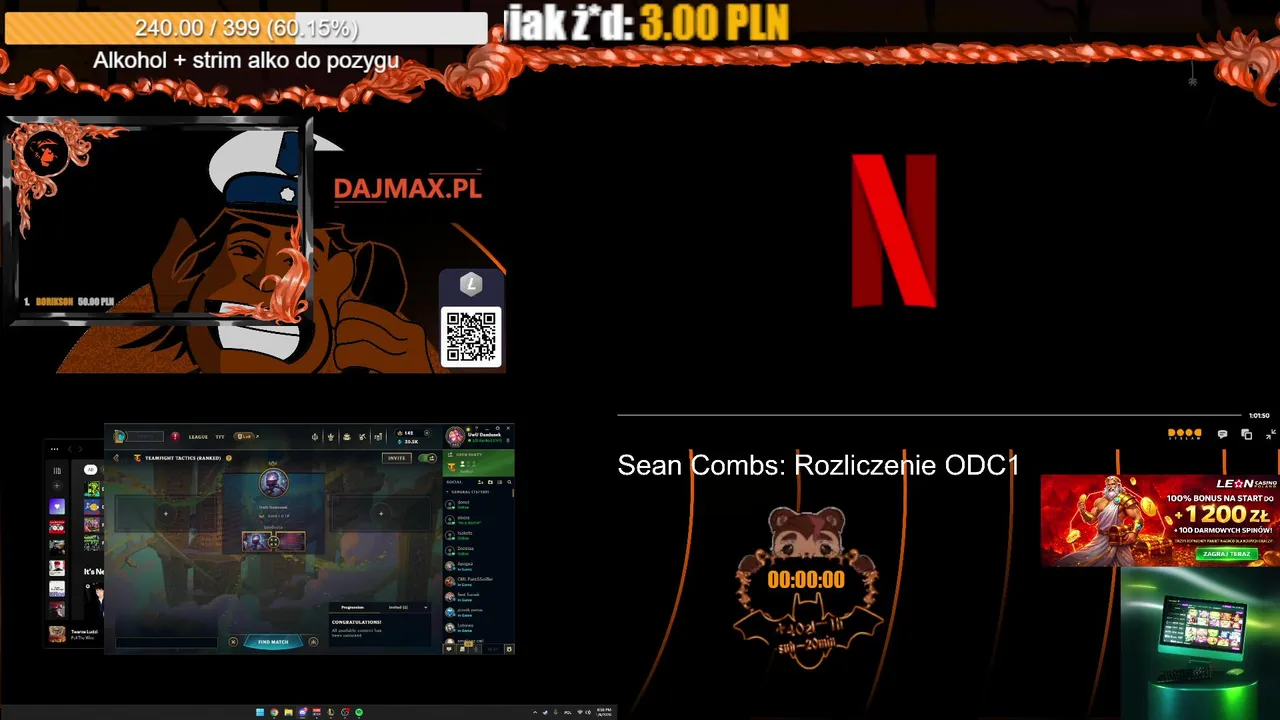1280x720 pixels.
Task: Open the red alert icon in League client
Action: [x=175, y=436]
